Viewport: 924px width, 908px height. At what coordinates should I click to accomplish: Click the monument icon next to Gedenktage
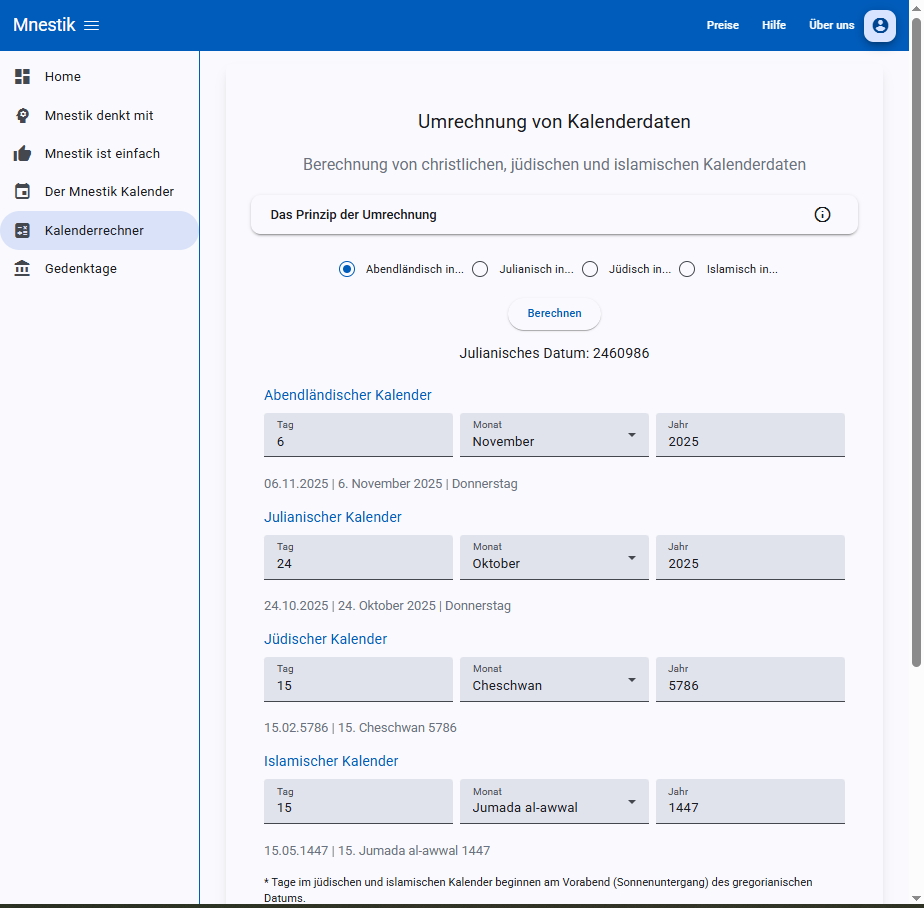21,268
